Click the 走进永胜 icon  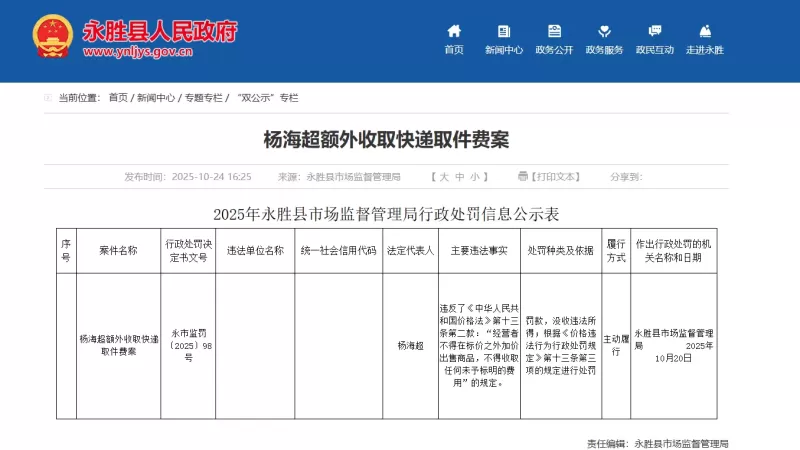(x=704, y=31)
